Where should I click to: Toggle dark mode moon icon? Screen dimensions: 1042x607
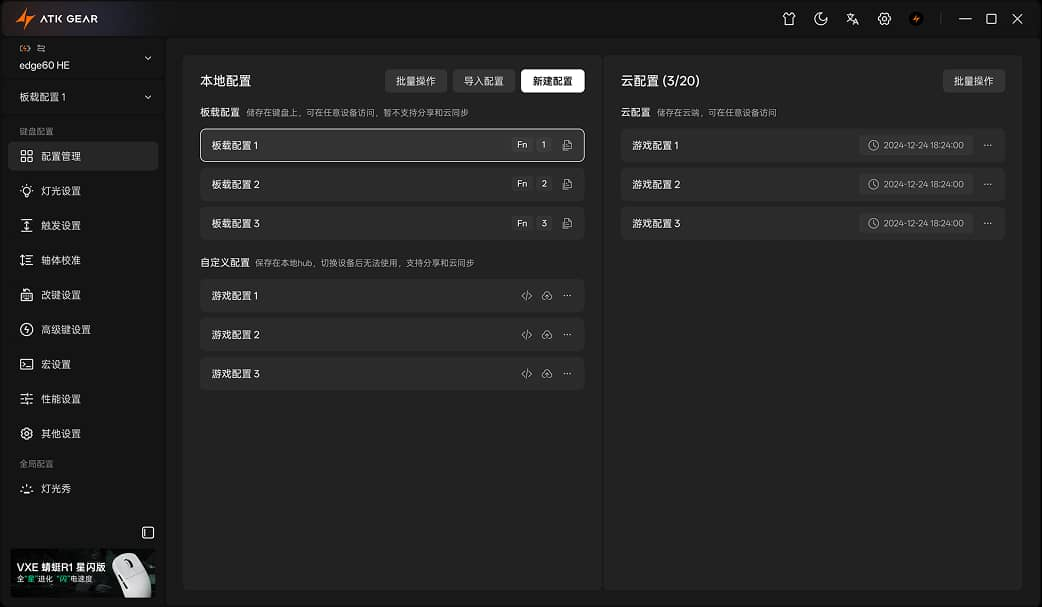tap(821, 19)
